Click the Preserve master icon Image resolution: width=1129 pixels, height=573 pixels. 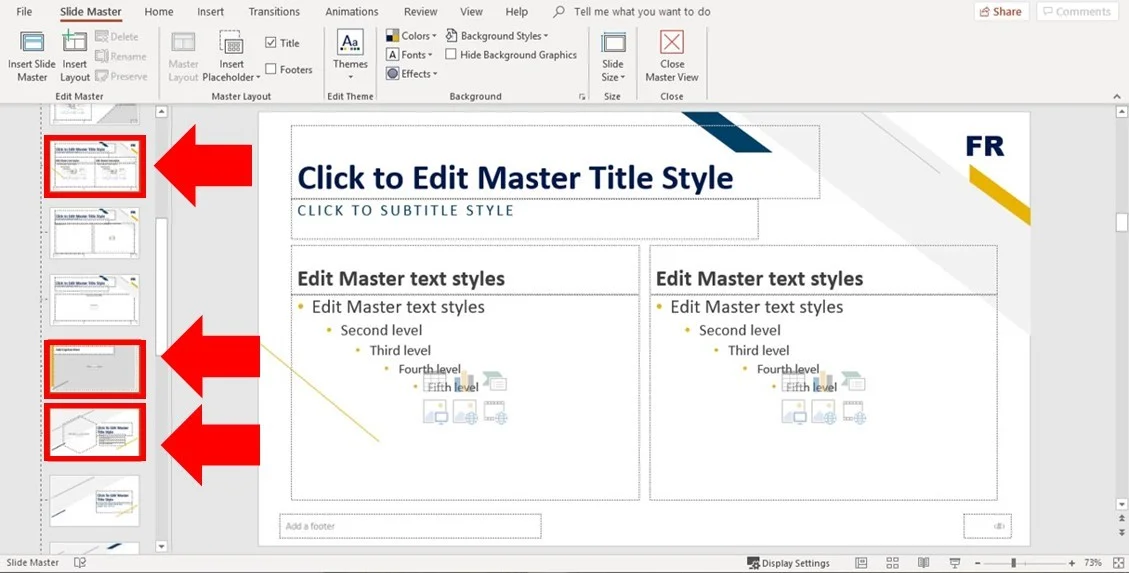102,76
